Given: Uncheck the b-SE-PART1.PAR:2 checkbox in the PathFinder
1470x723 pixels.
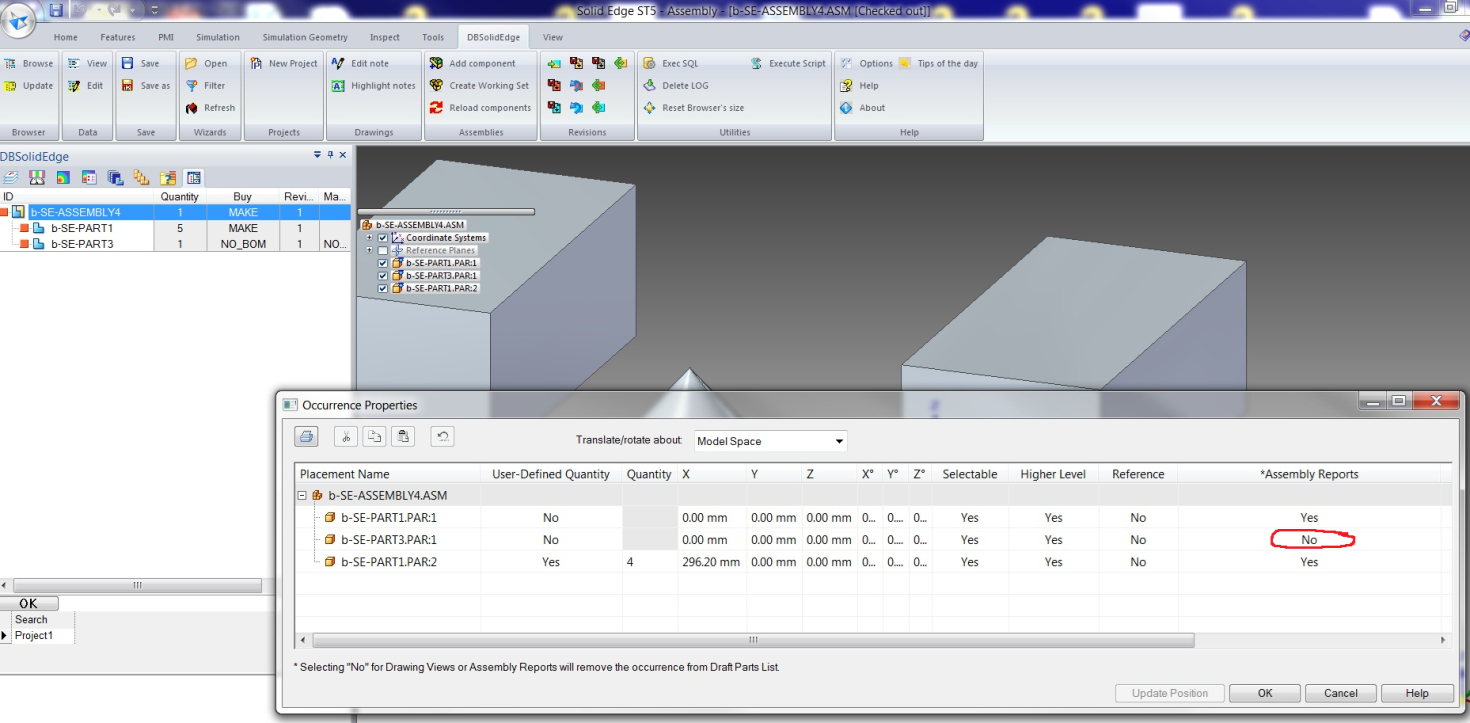Looking at the screenshot, I should click(x=383, y=288).
